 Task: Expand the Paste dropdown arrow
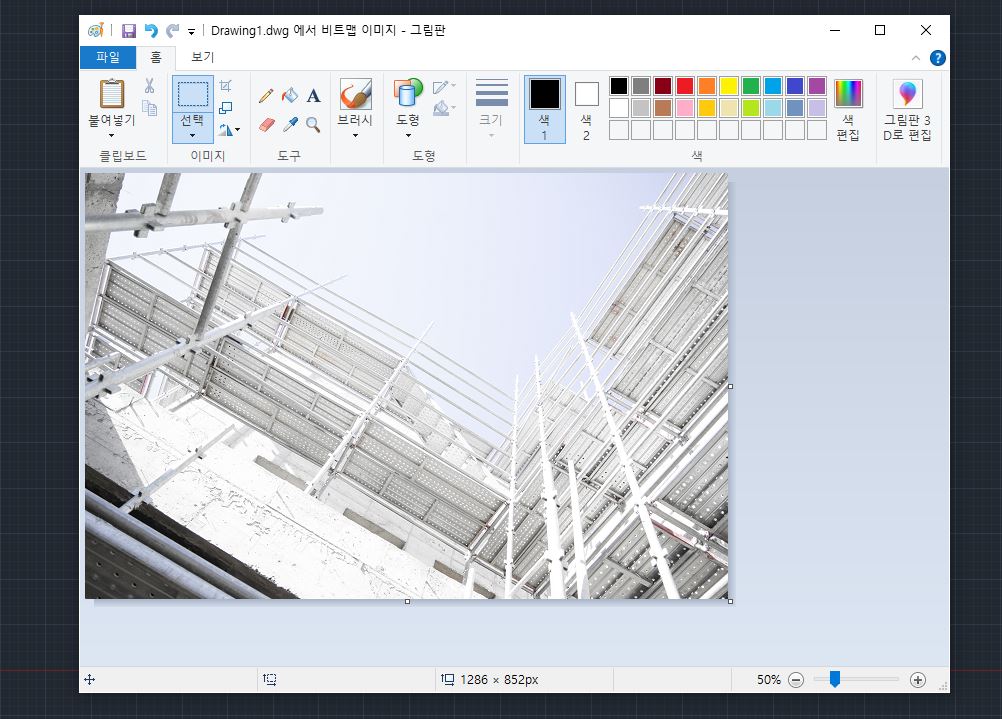pos(112,135)
